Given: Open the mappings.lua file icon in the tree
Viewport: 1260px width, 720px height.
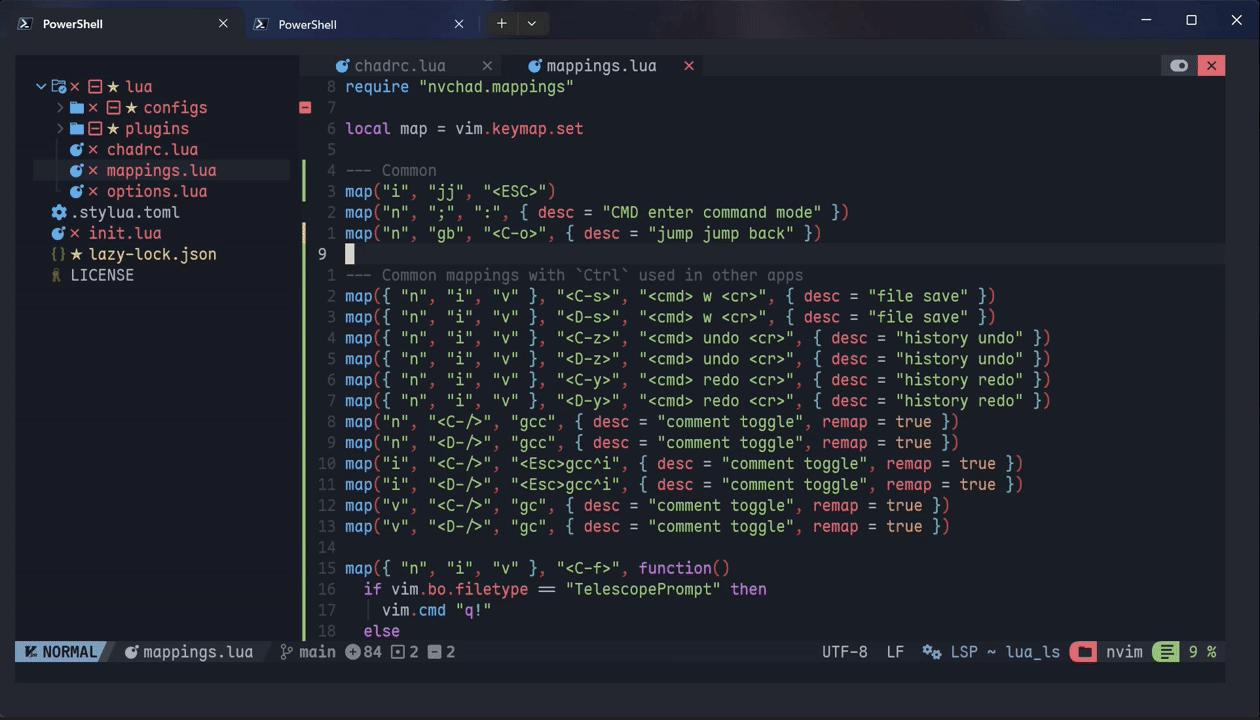Looking at the screenshot, I should coord(78,170).
